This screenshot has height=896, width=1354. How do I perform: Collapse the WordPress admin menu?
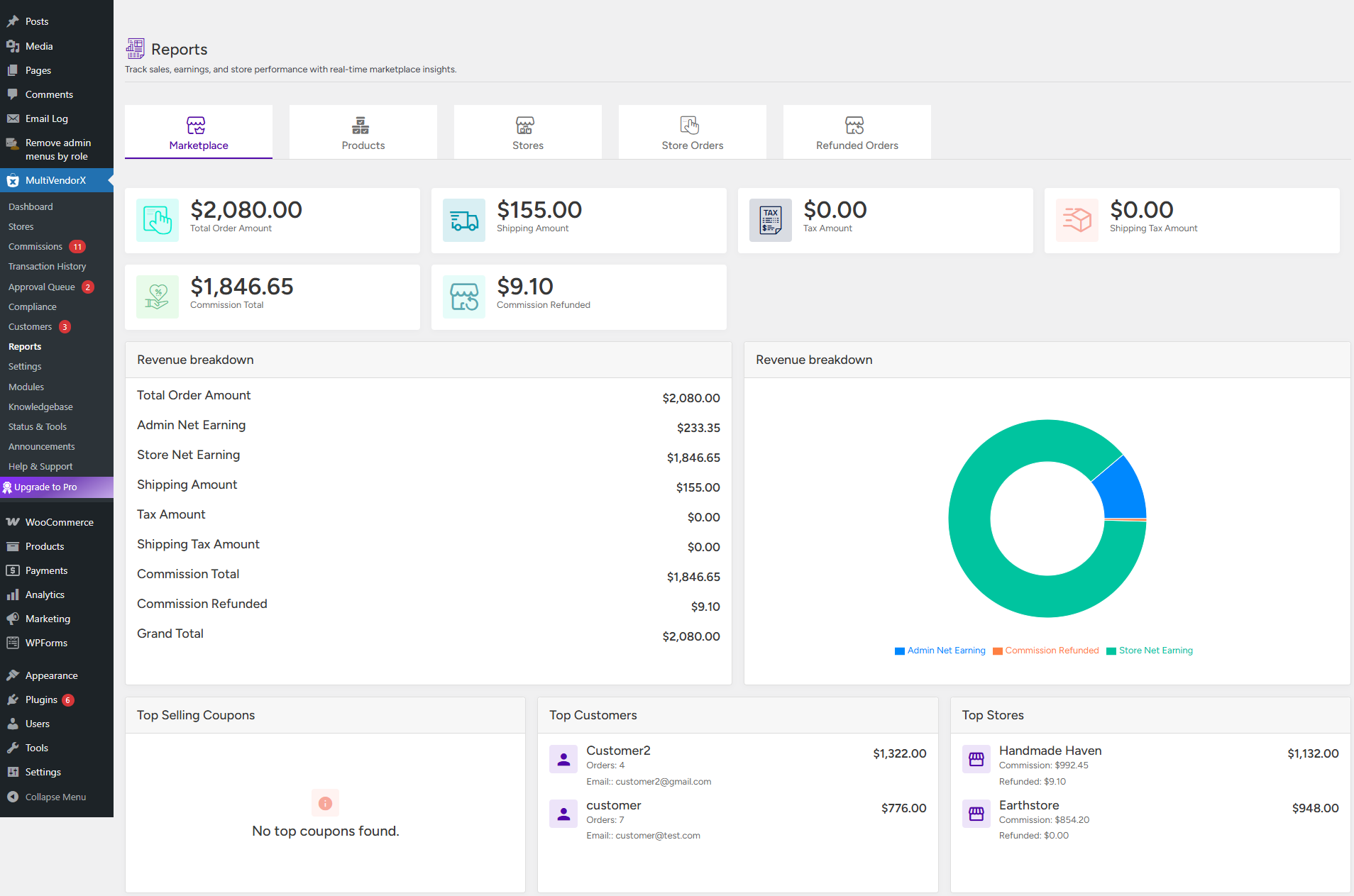click(x=55, y=797)
